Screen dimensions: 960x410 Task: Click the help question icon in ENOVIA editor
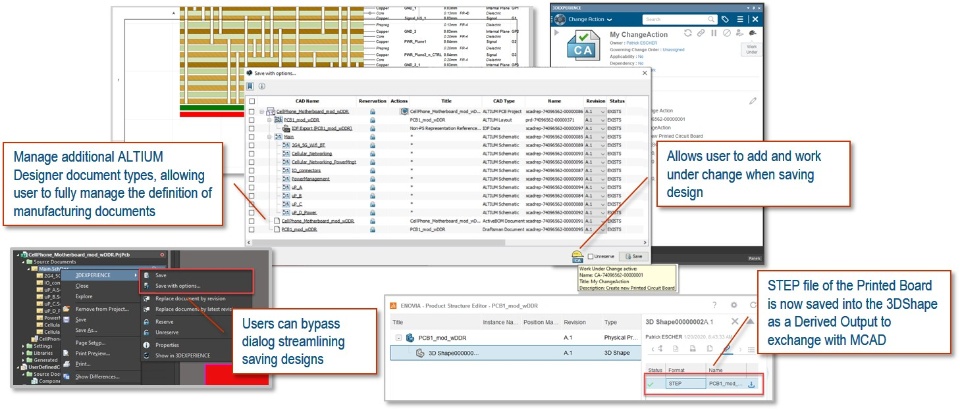pyautogui.click(x=714, y=305)
